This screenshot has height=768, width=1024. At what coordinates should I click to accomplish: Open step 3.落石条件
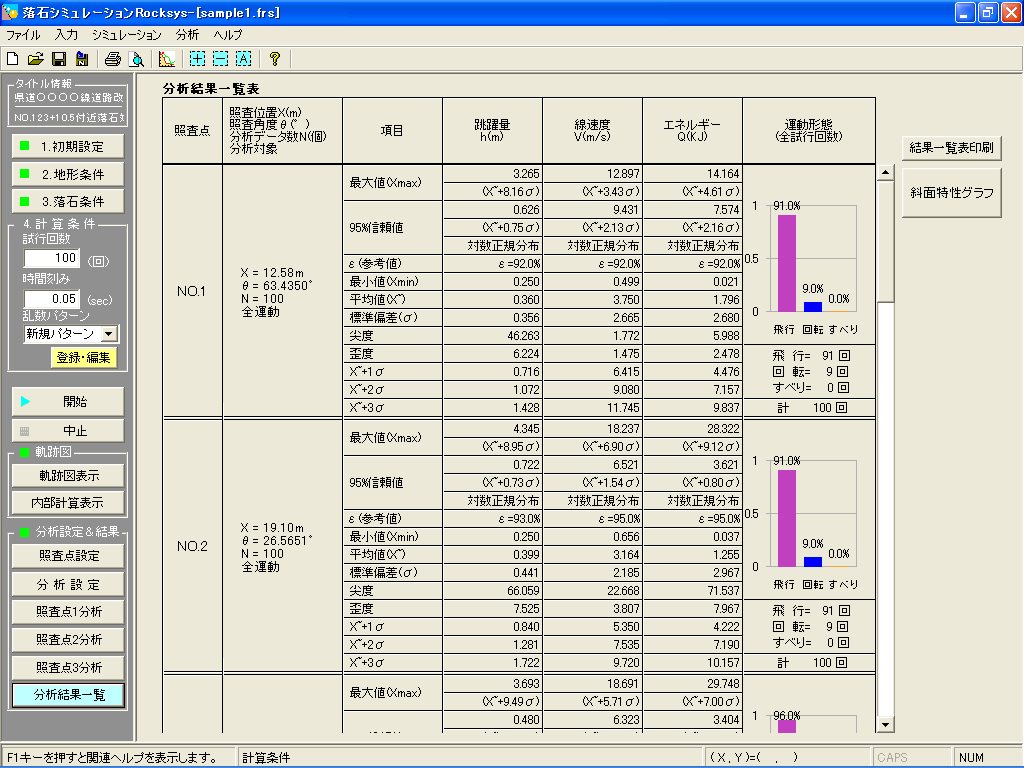point(68,201)
